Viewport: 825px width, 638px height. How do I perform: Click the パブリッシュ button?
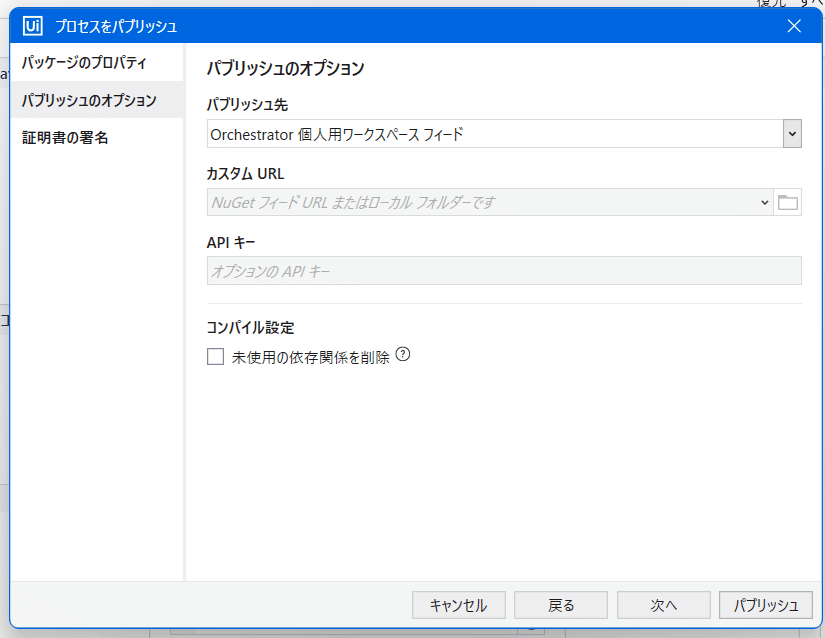point(766,605)
